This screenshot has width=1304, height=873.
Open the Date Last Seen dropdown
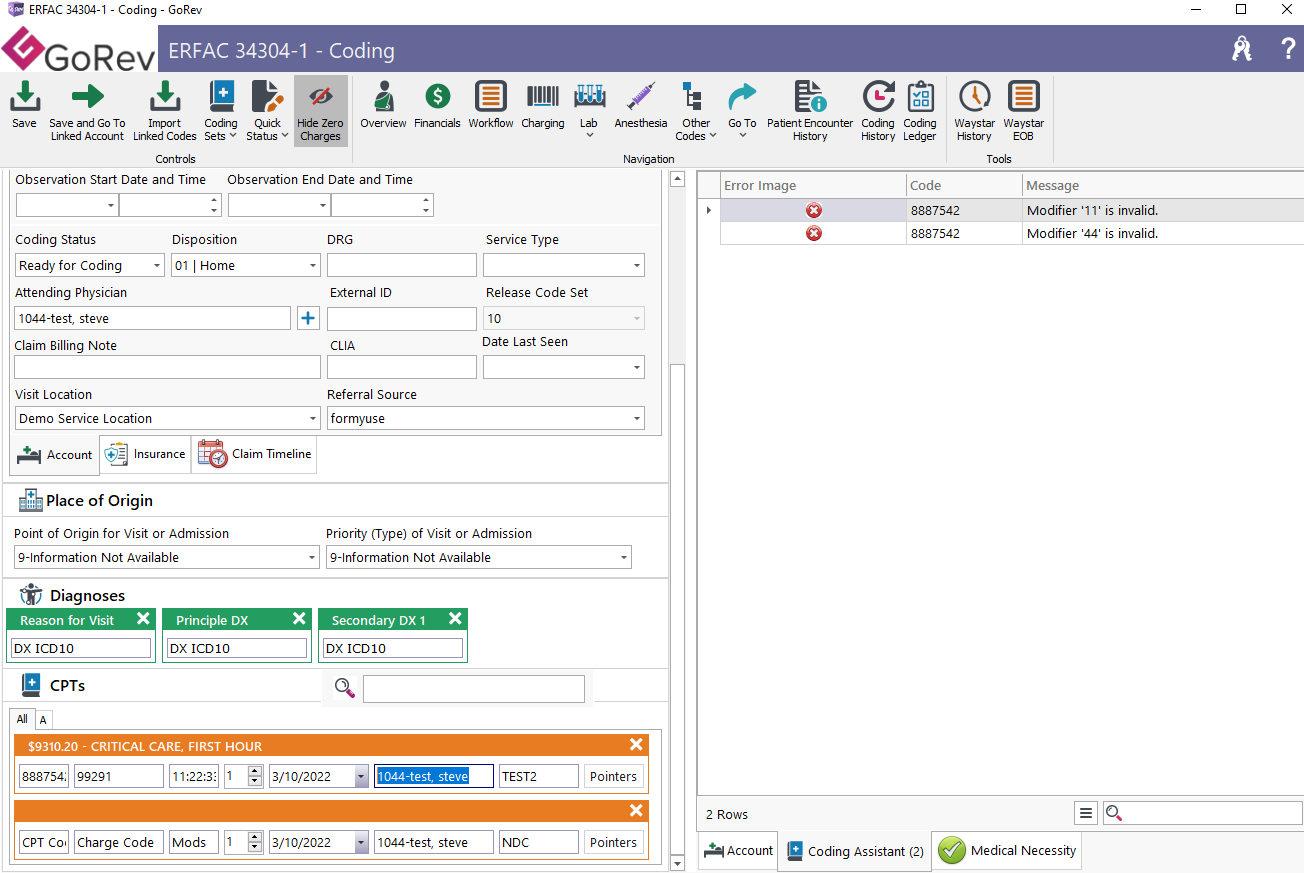coord(637,368)
